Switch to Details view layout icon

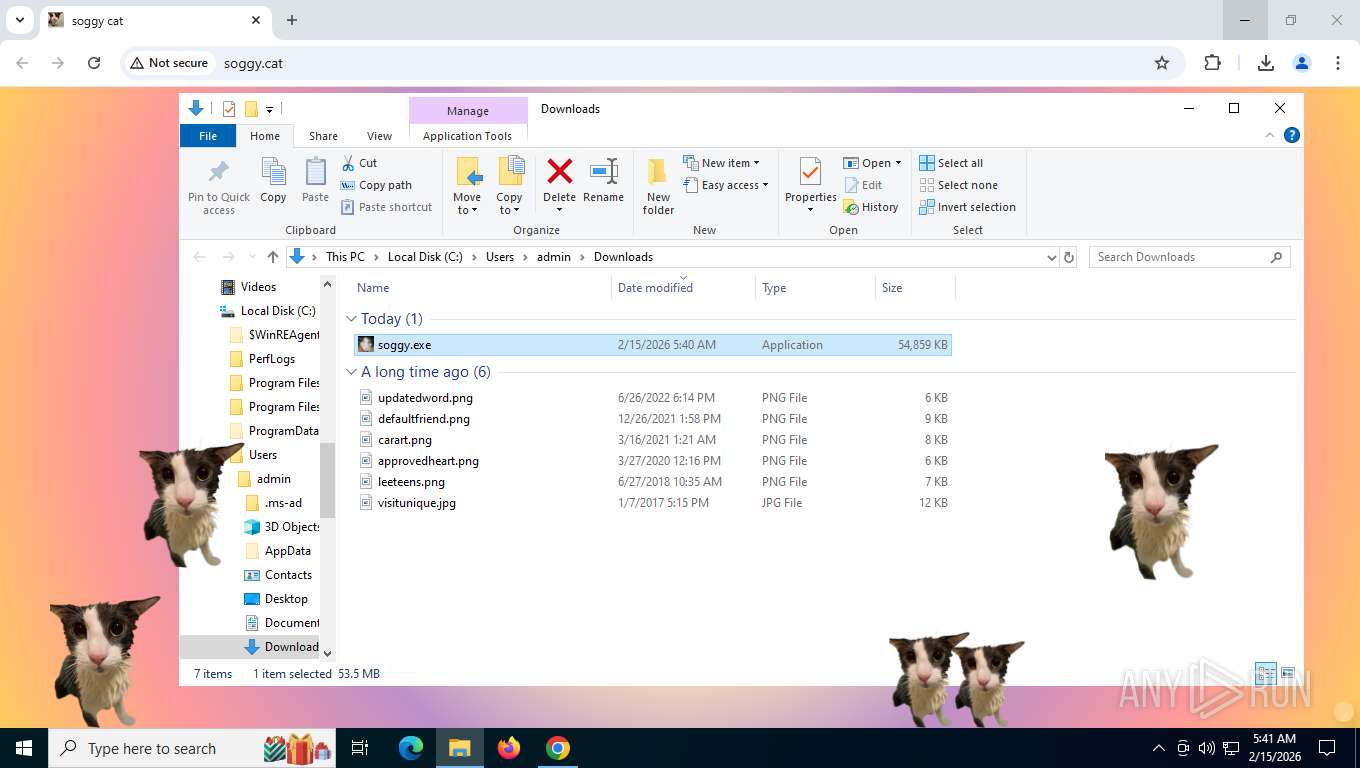pos(1265,674)
